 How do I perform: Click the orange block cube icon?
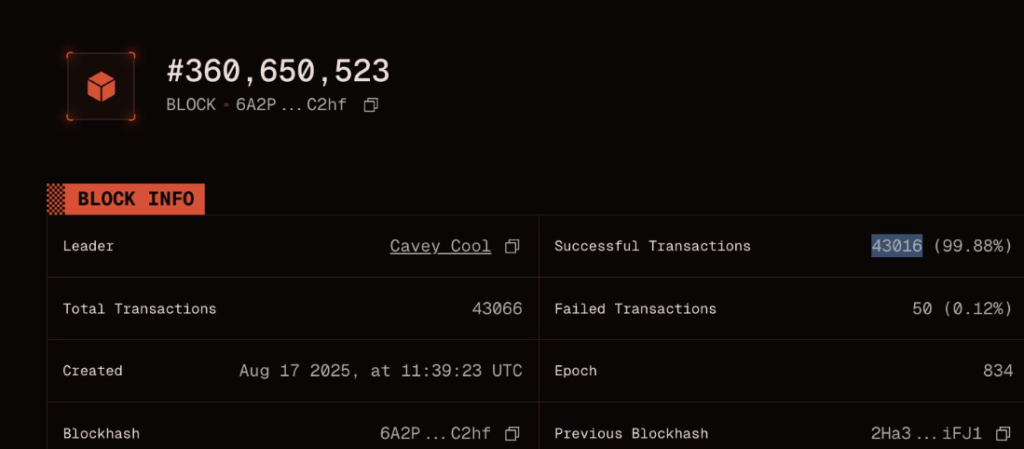click(x=101, y=87)
